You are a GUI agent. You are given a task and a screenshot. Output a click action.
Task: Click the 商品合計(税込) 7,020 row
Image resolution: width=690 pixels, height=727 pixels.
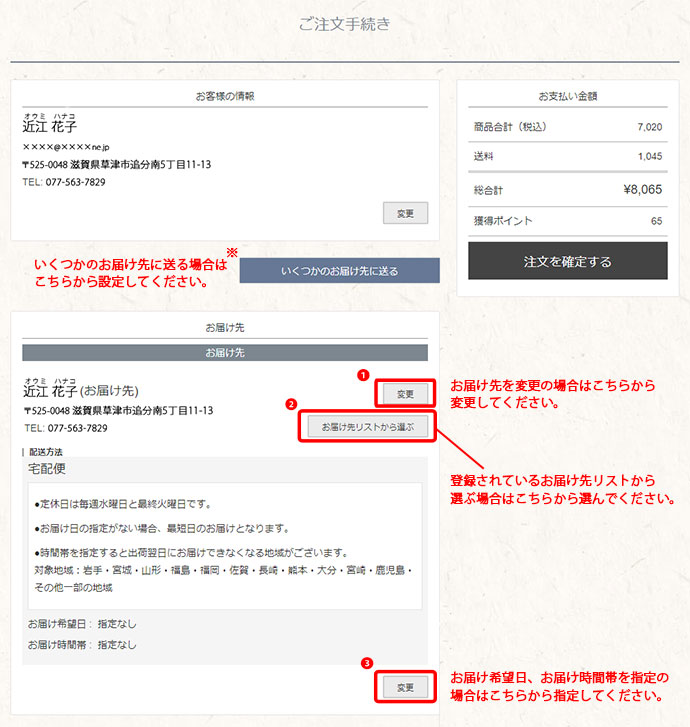click(567, 127)
